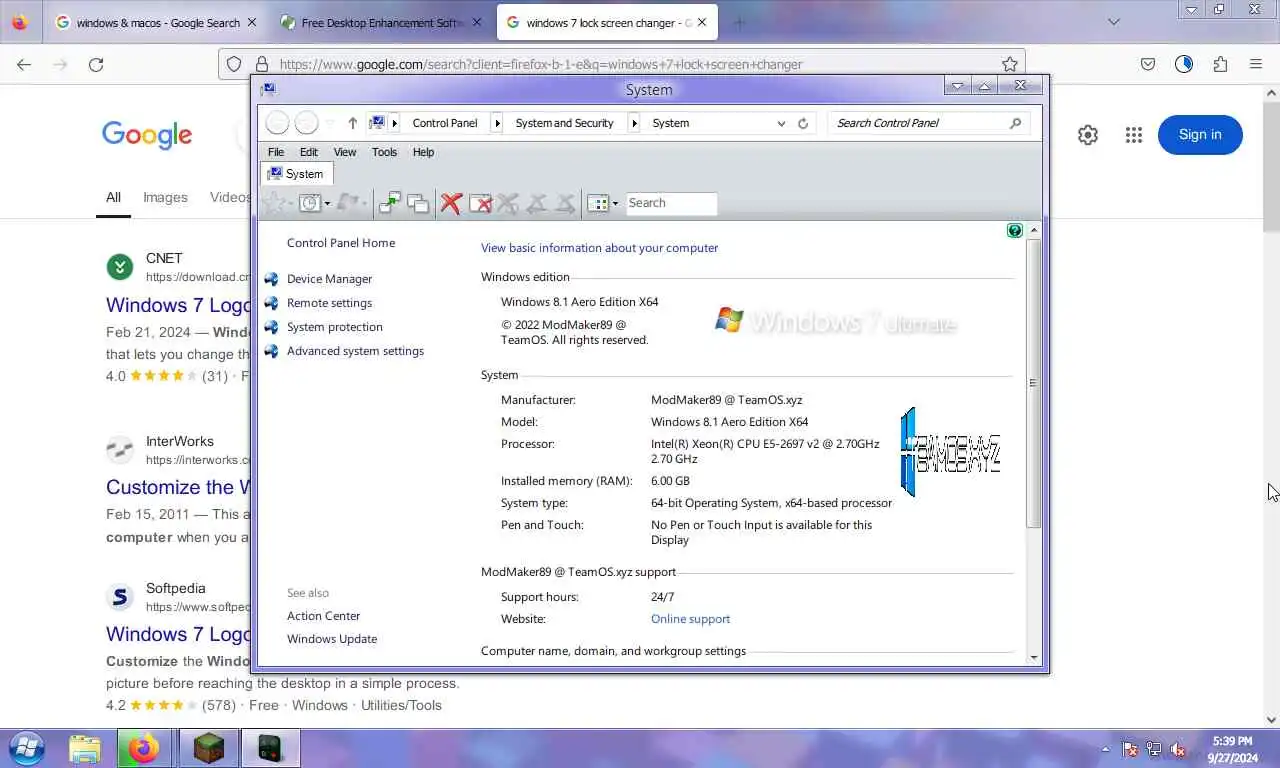Image resolution: width=1280 pixels, height=768 pixels.
Task: Open the Images tab on Google
Action: click(x=165, y=197)
